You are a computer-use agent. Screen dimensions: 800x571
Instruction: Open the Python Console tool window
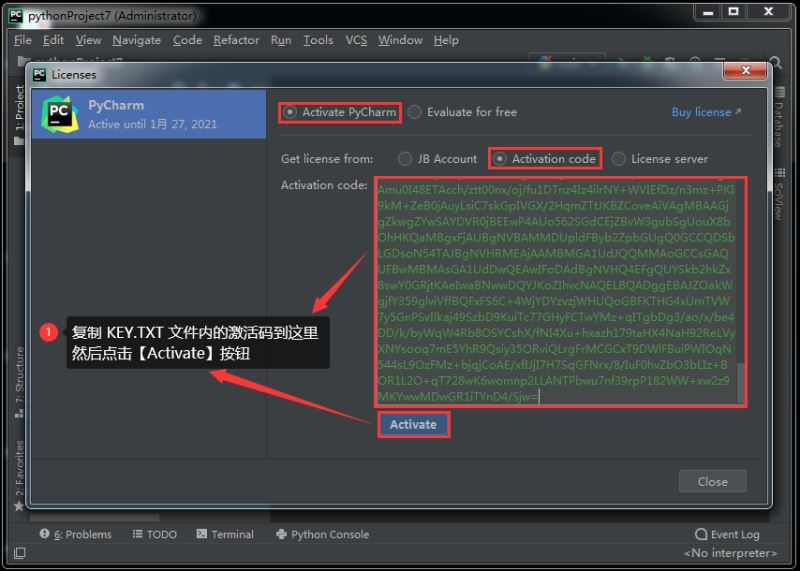322,535
